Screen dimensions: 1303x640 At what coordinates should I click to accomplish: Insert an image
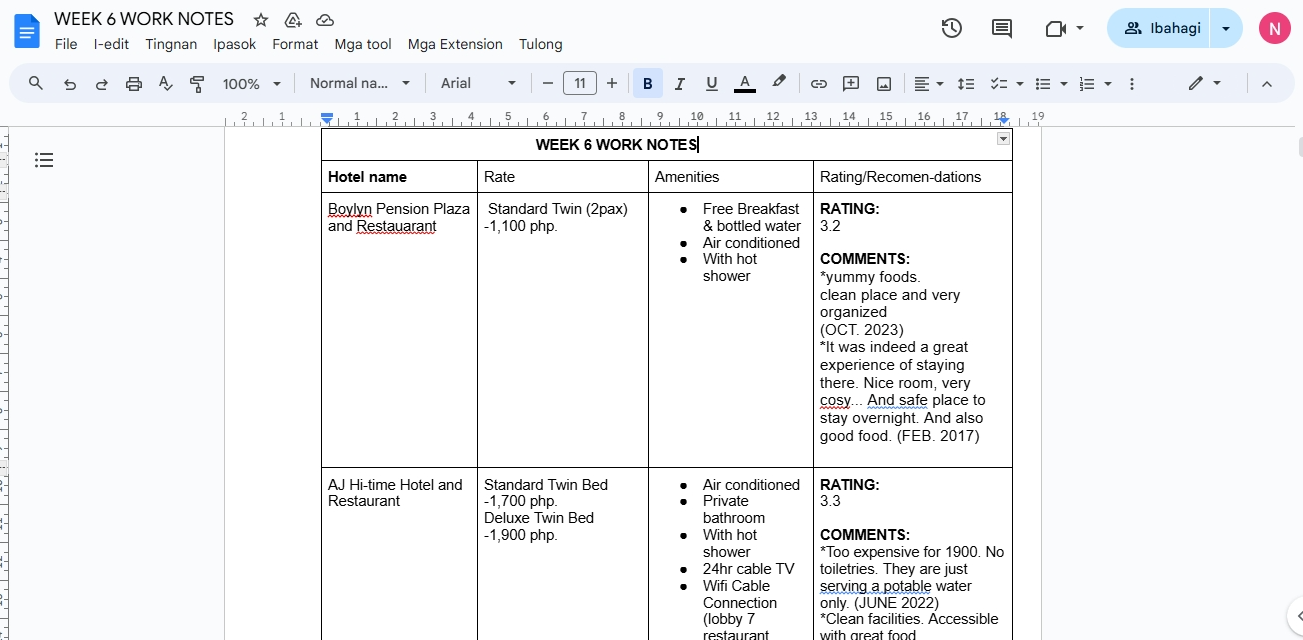[884, 84]
